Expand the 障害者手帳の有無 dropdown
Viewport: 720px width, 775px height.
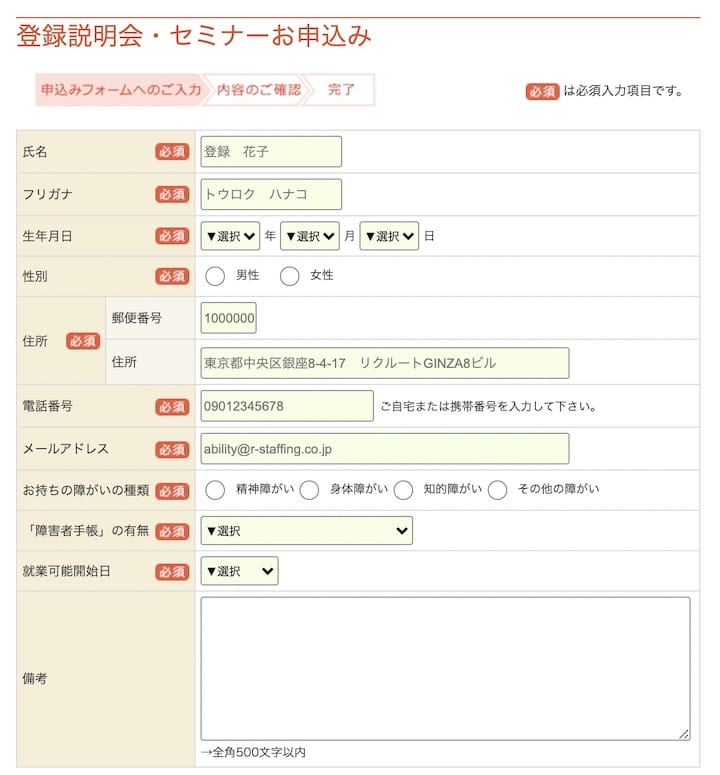306,531
